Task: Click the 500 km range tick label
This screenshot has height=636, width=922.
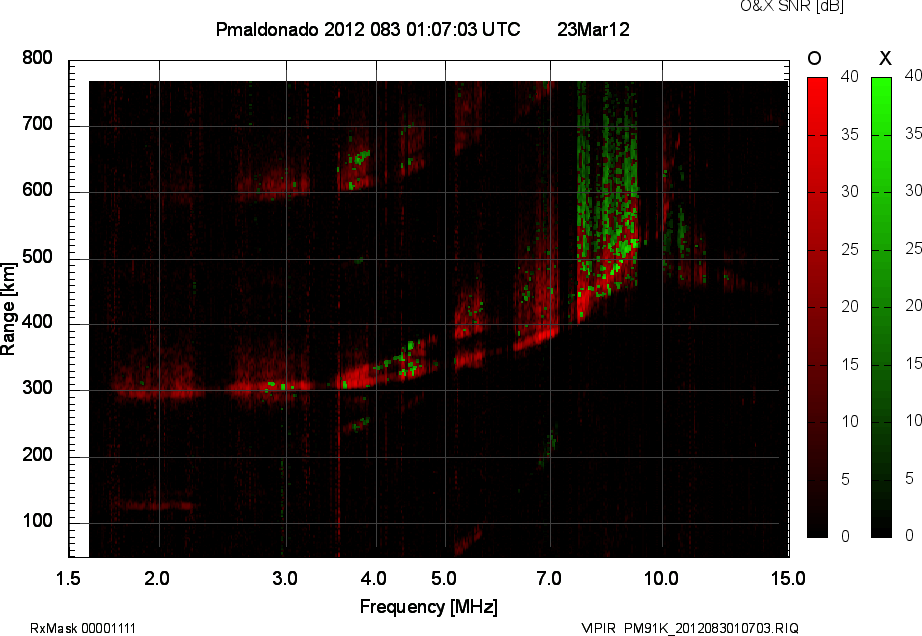Action: (x=38, y=256)
